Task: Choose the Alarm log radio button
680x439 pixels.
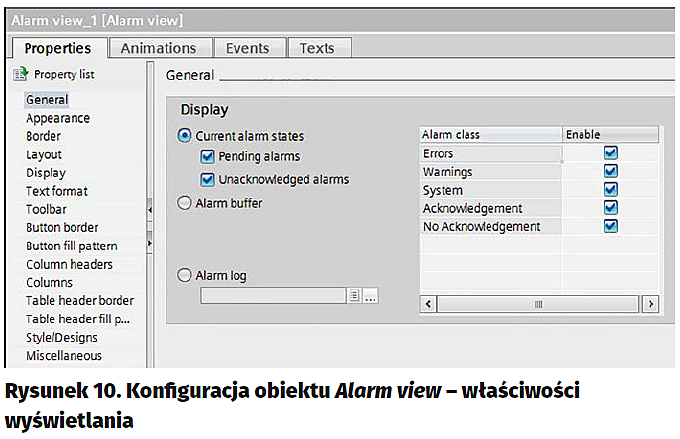Action: pos(183,275)
